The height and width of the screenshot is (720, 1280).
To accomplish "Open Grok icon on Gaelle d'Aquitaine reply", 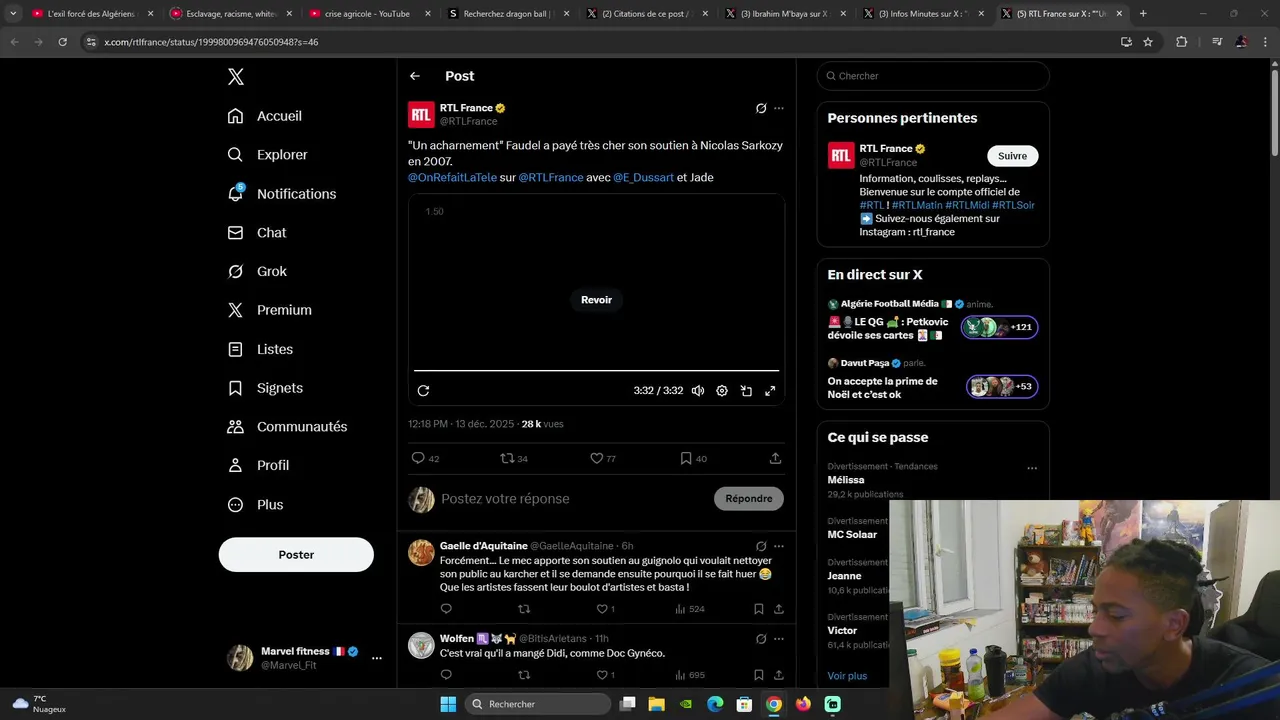I will (x=761, y=546).
